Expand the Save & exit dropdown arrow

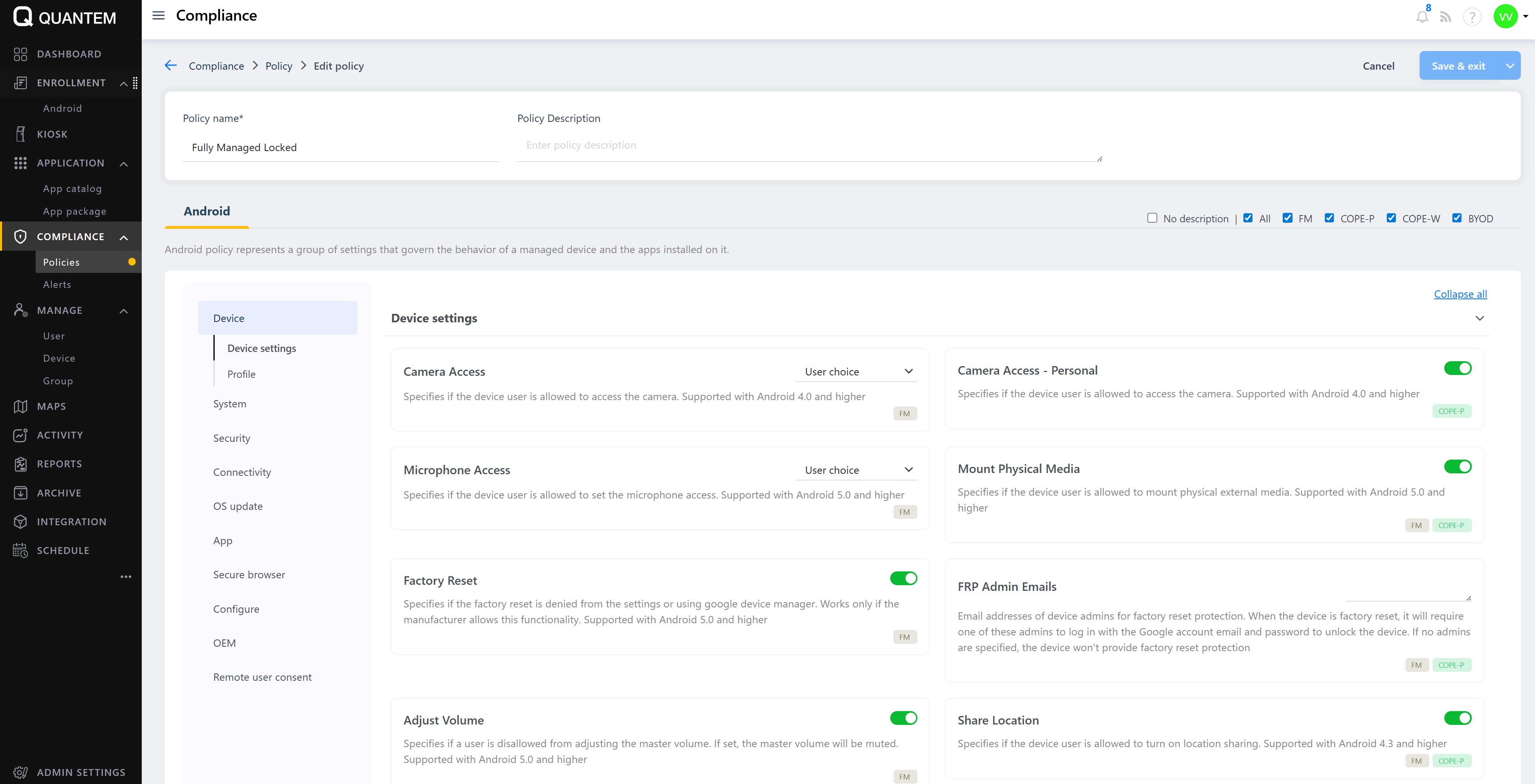[1509, 66]
